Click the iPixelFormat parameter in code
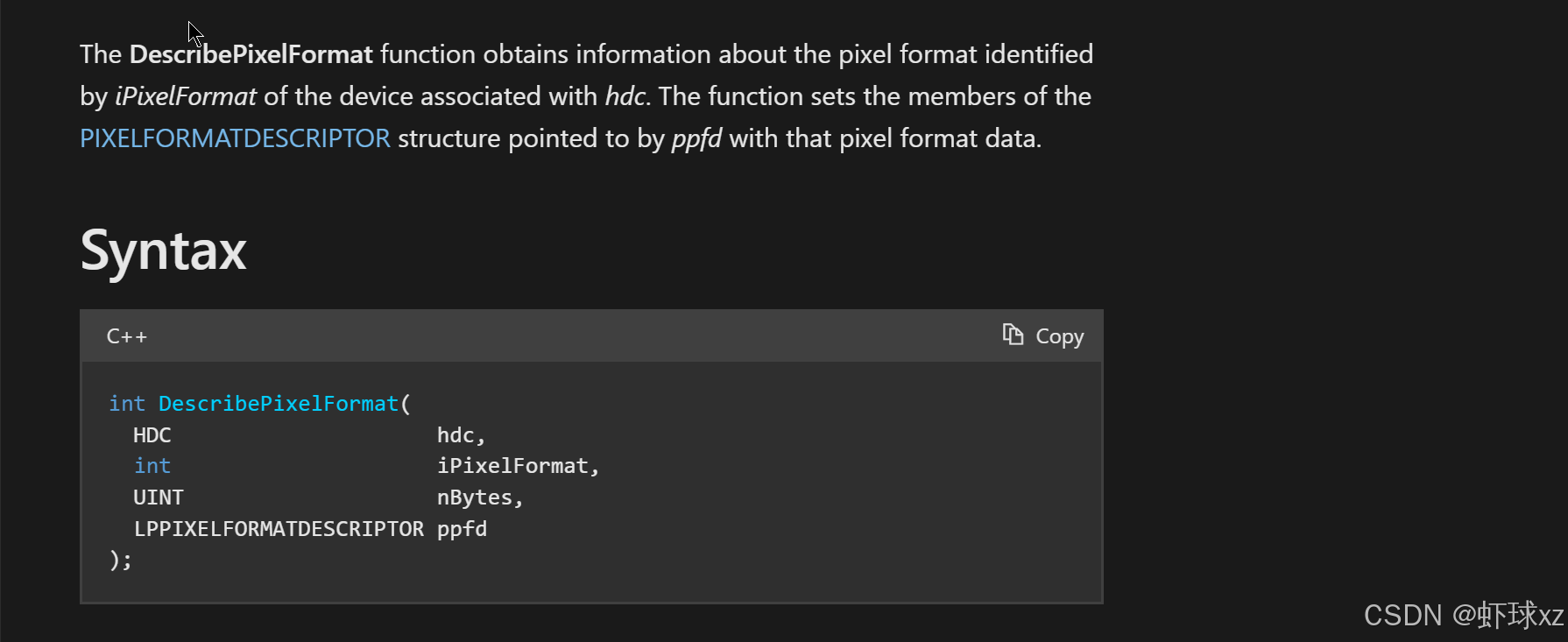 tap(518, 466)
